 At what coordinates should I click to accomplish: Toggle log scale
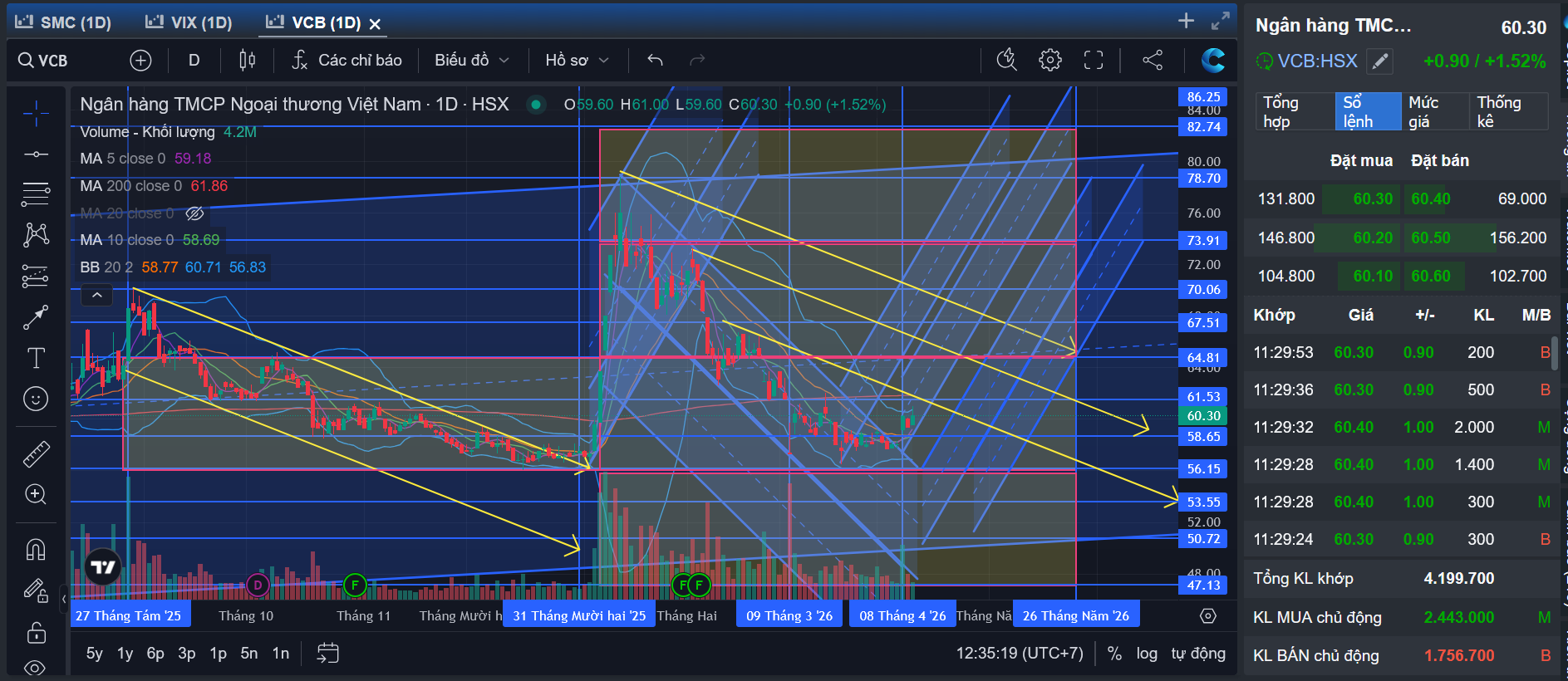1147,654
